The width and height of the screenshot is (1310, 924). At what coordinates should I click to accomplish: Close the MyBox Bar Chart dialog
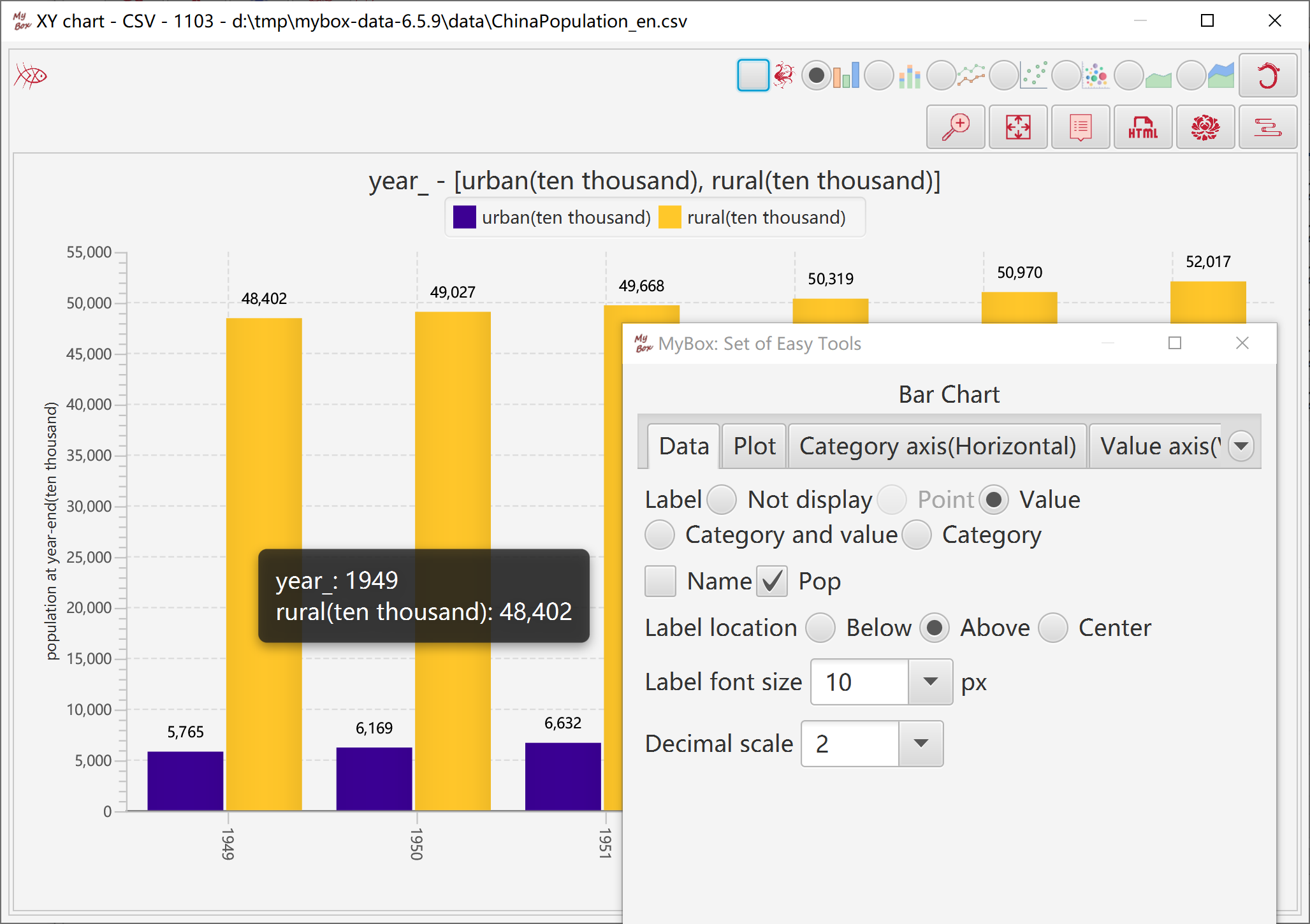(1242, 343)
